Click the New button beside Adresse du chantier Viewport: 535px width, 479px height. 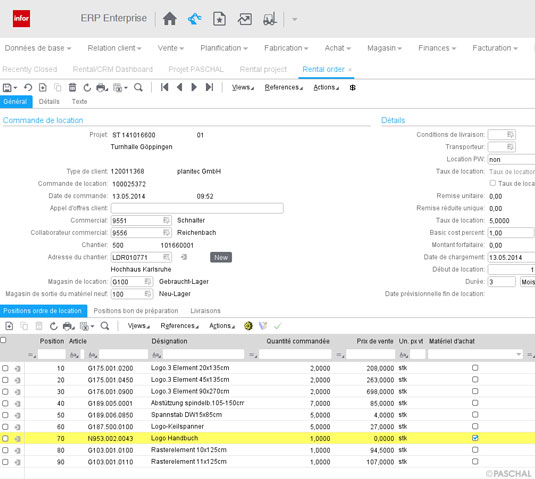221,257
